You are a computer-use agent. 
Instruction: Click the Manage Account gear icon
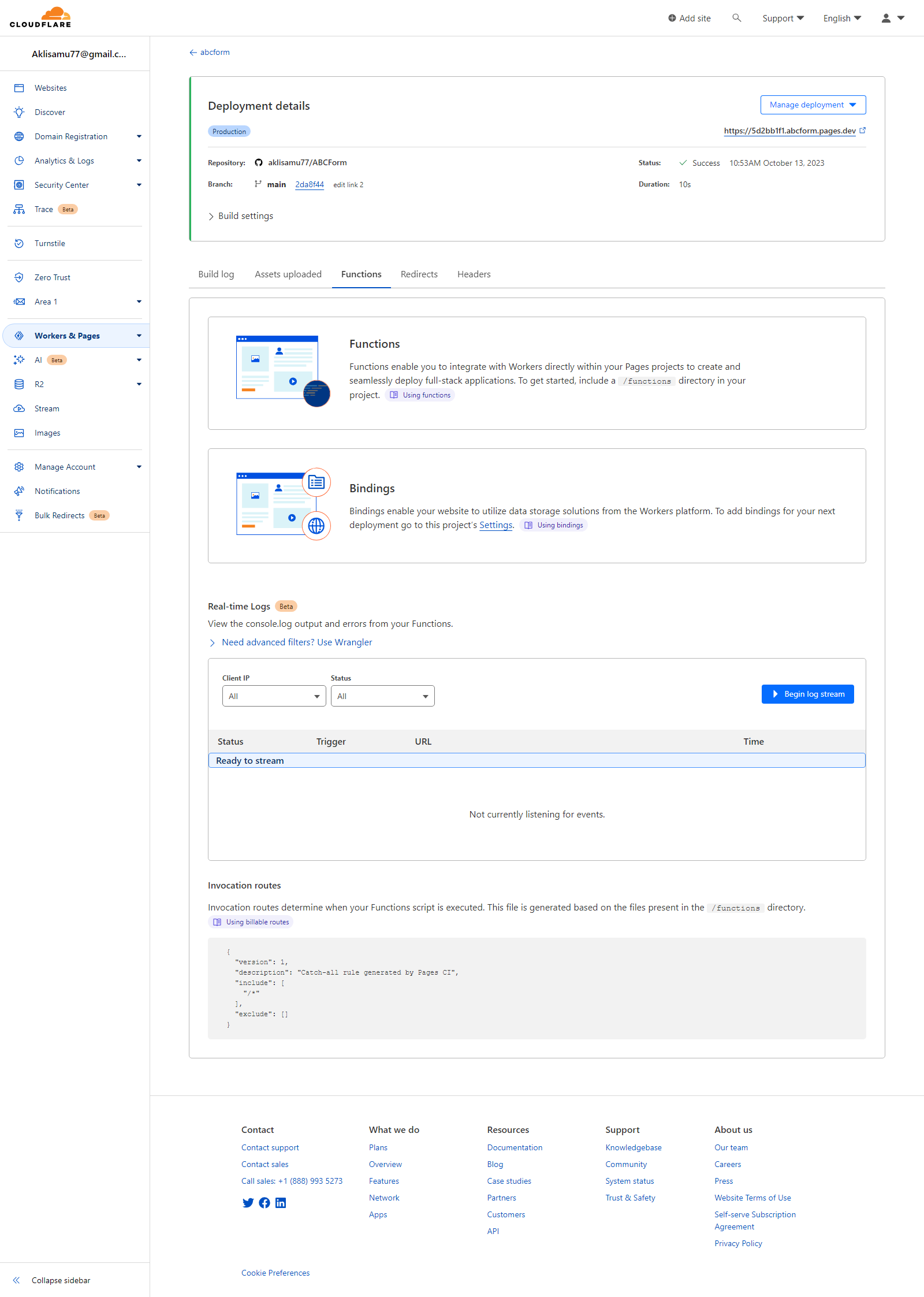(19, 467)
